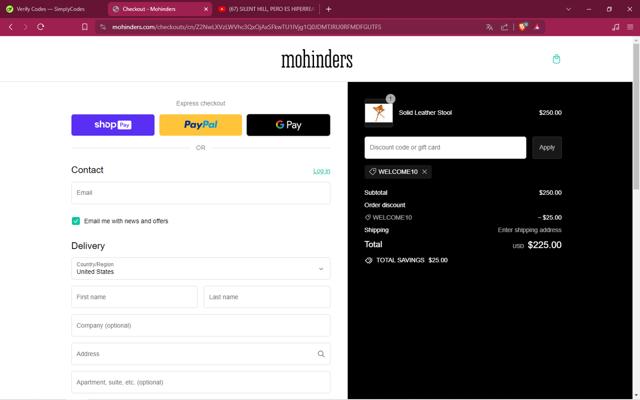Click the Enter shipping address text
640x400 pixels.
tap(529, 230)
